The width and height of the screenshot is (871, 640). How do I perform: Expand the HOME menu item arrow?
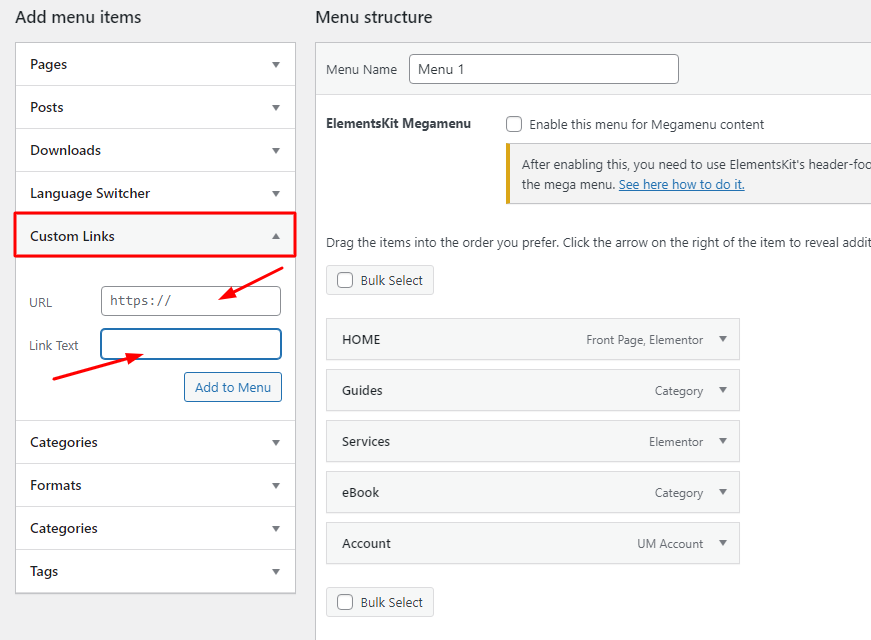coord(723,340)
